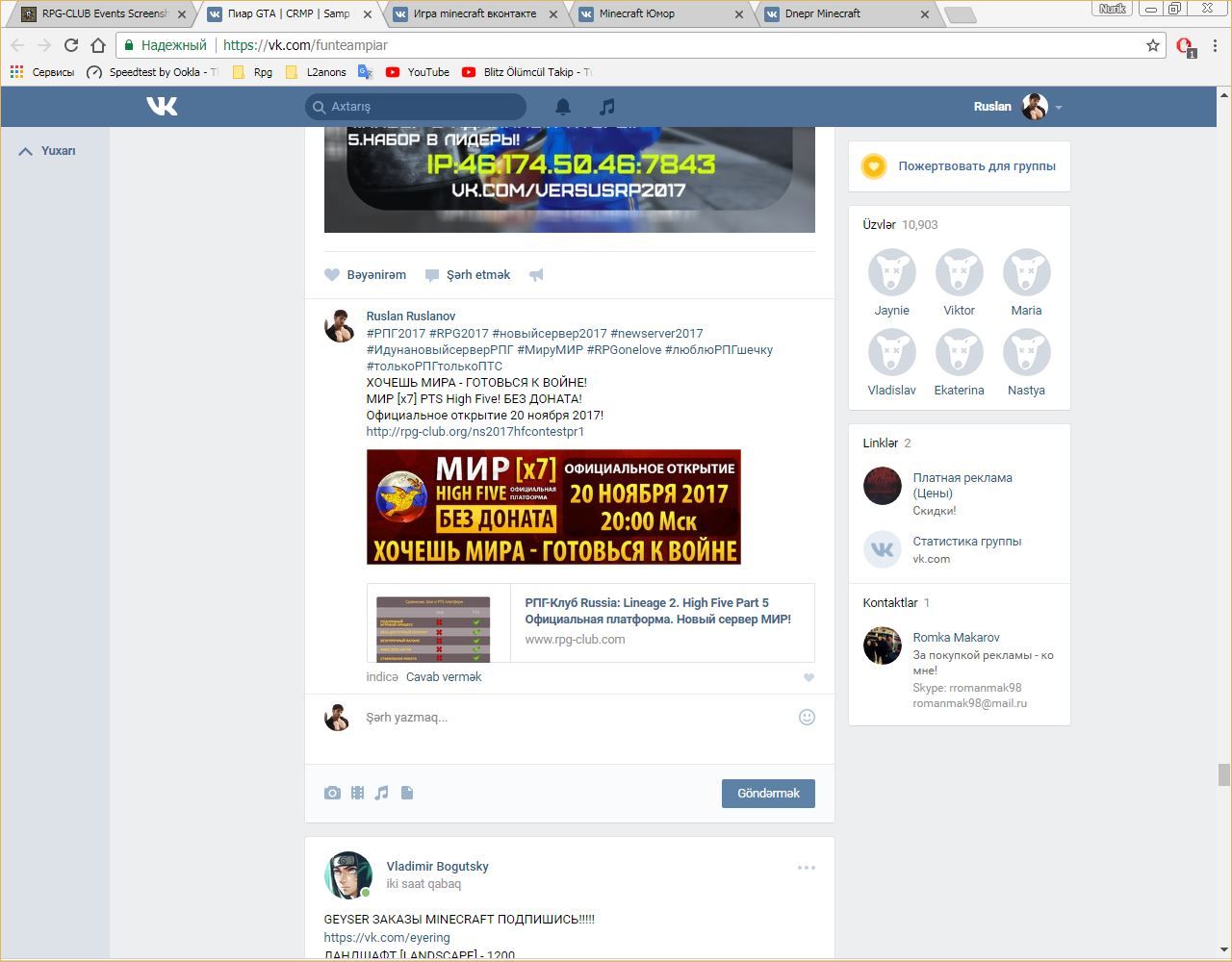This screenshot has width=1232, height=962.
Task: Open Vladimir Bogutsky post options dots
Action: click(807, 868)
